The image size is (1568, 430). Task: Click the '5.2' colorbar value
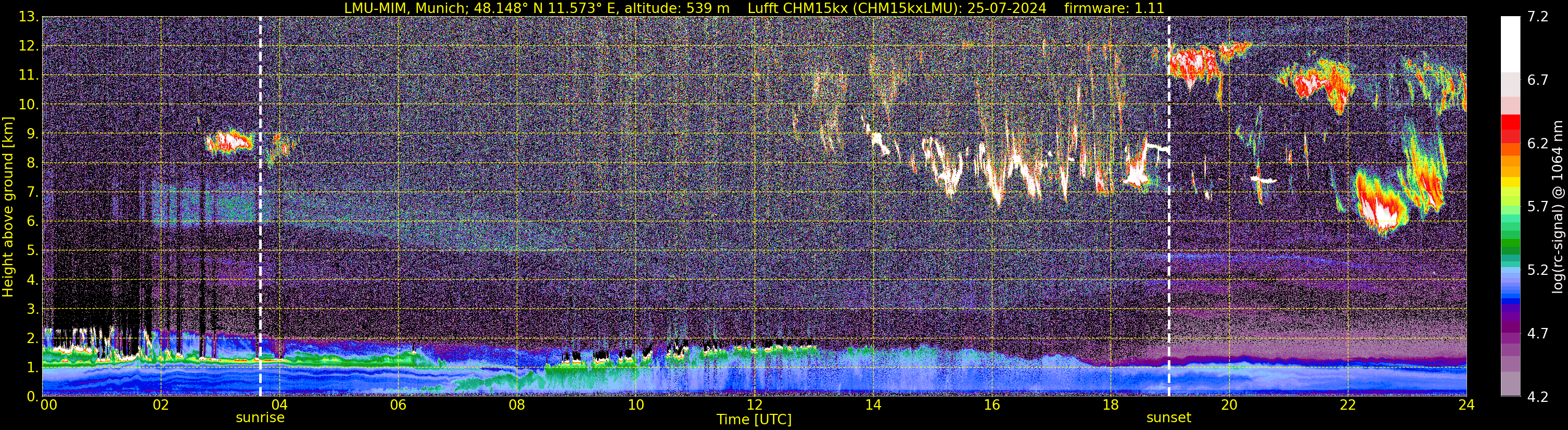coord(1538,270)
